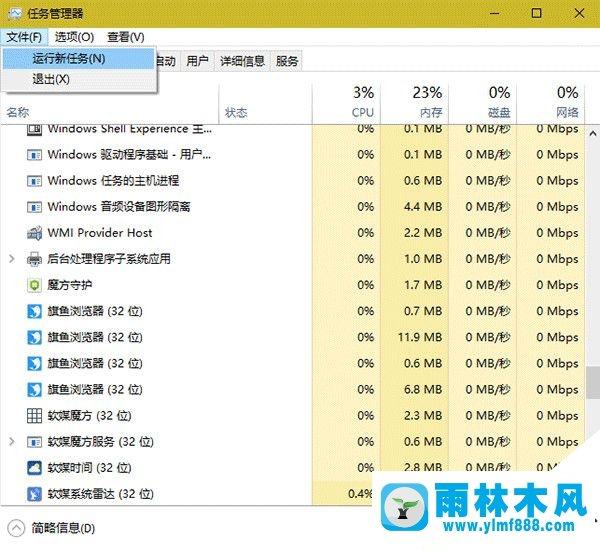The height and width of the screenshot is (551, 600).
Task: Select the WMI Provider Host row text
Action: tap(100, 233)
